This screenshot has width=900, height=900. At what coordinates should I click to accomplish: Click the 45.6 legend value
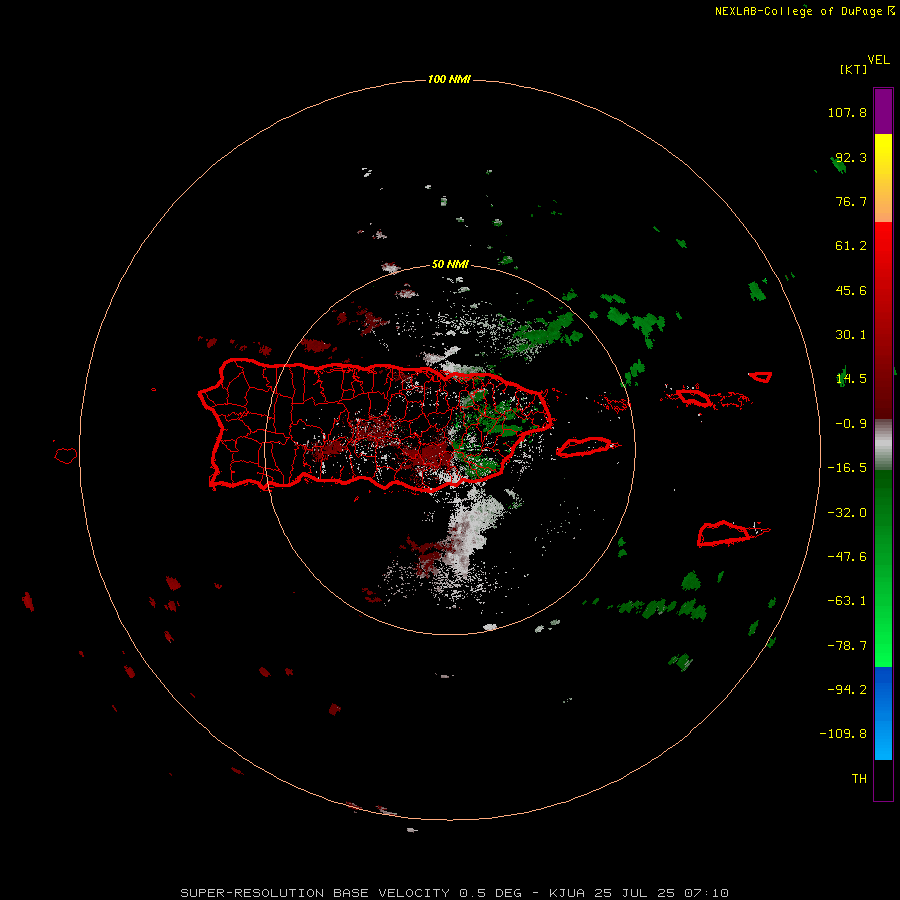851,290
